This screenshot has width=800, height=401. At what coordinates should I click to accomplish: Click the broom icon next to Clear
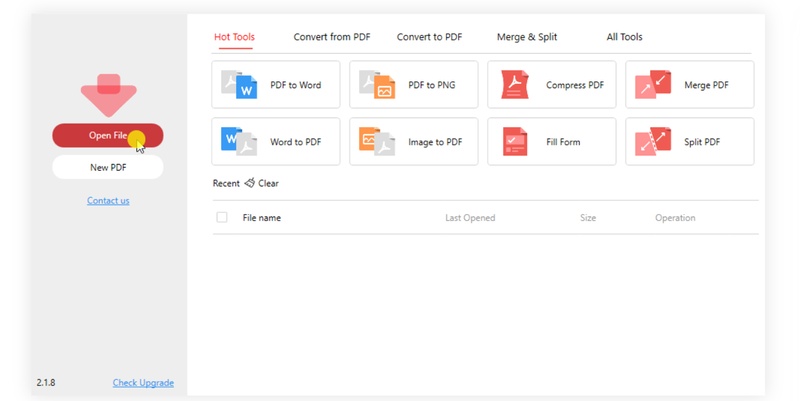coord(249,183)
